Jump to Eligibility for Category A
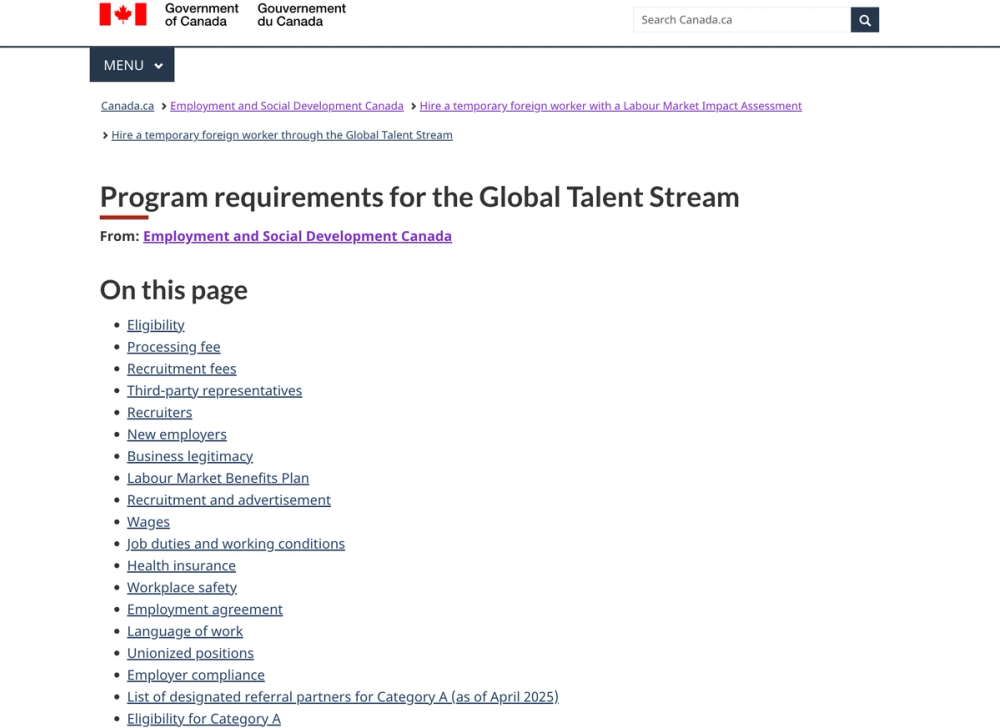 coord(203,718)
